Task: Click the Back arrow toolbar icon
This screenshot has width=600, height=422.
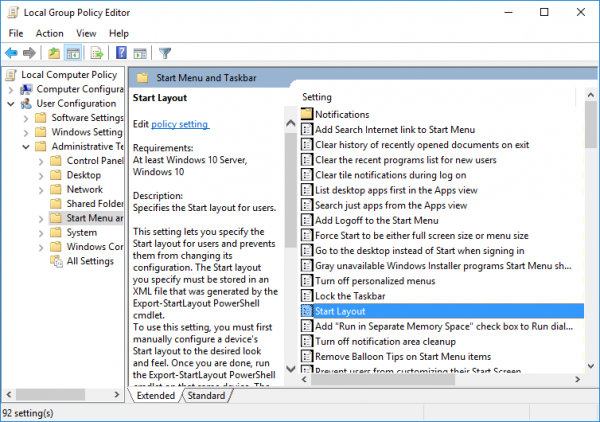Action: [x=11, y=53]
